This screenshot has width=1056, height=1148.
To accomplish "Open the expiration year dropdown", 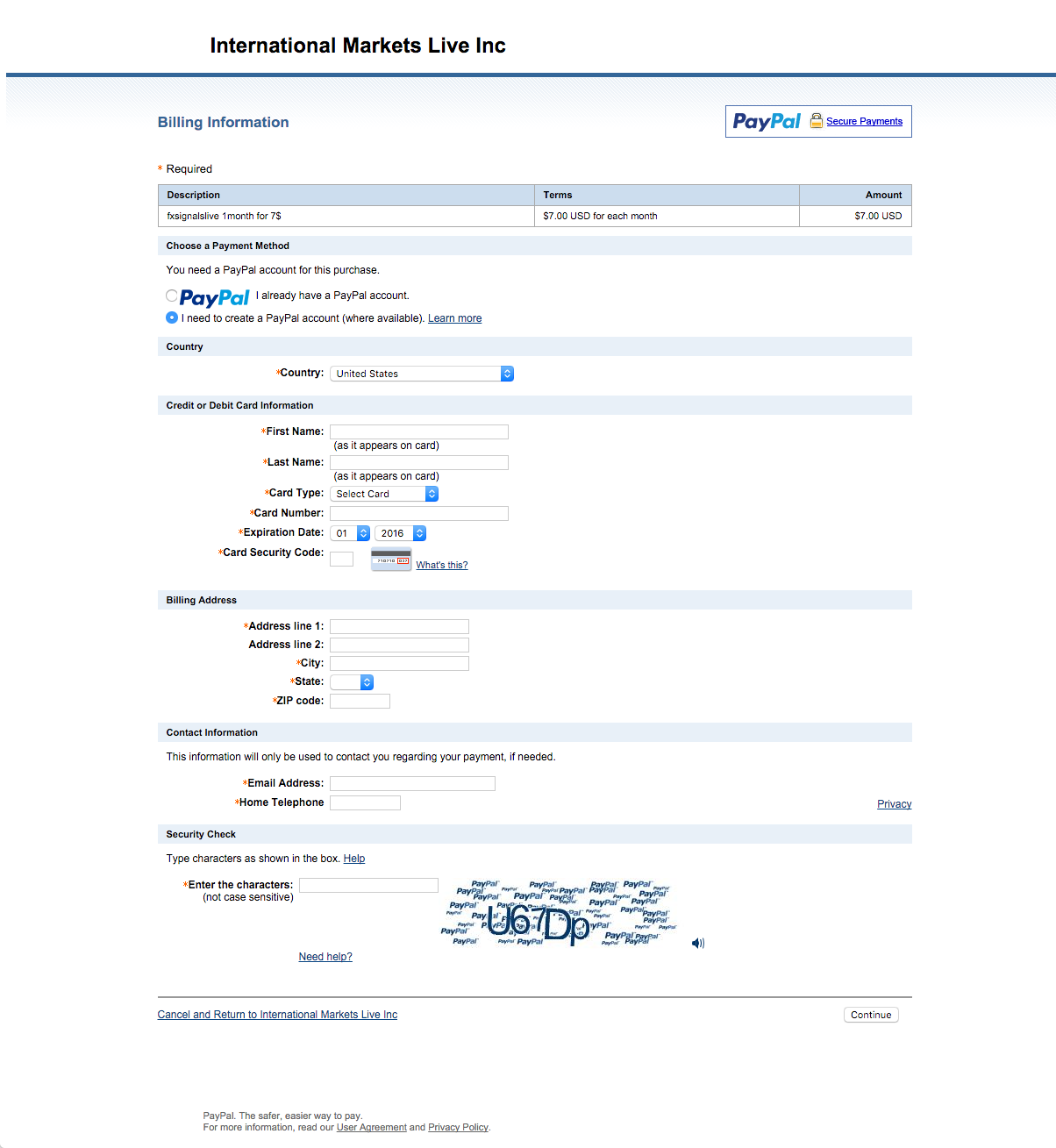I will [x=400, y=533].
